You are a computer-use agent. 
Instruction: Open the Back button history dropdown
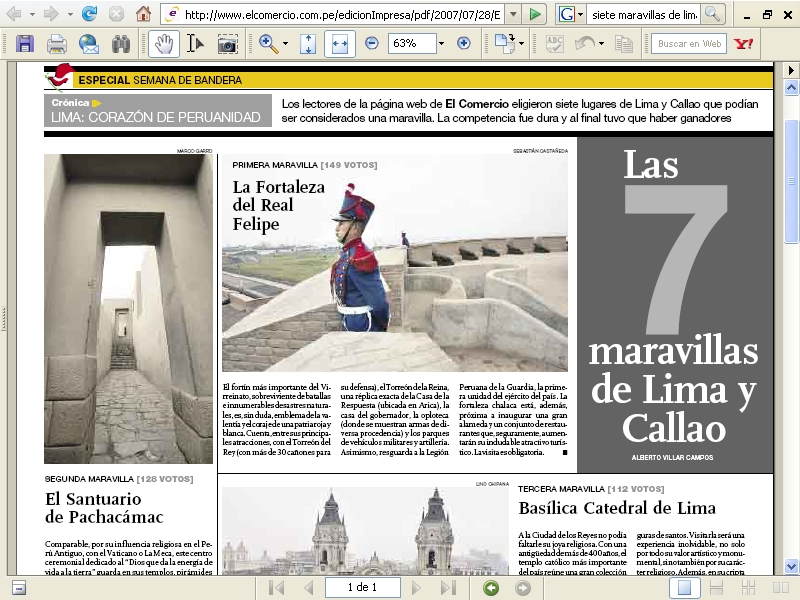point(32,14)
